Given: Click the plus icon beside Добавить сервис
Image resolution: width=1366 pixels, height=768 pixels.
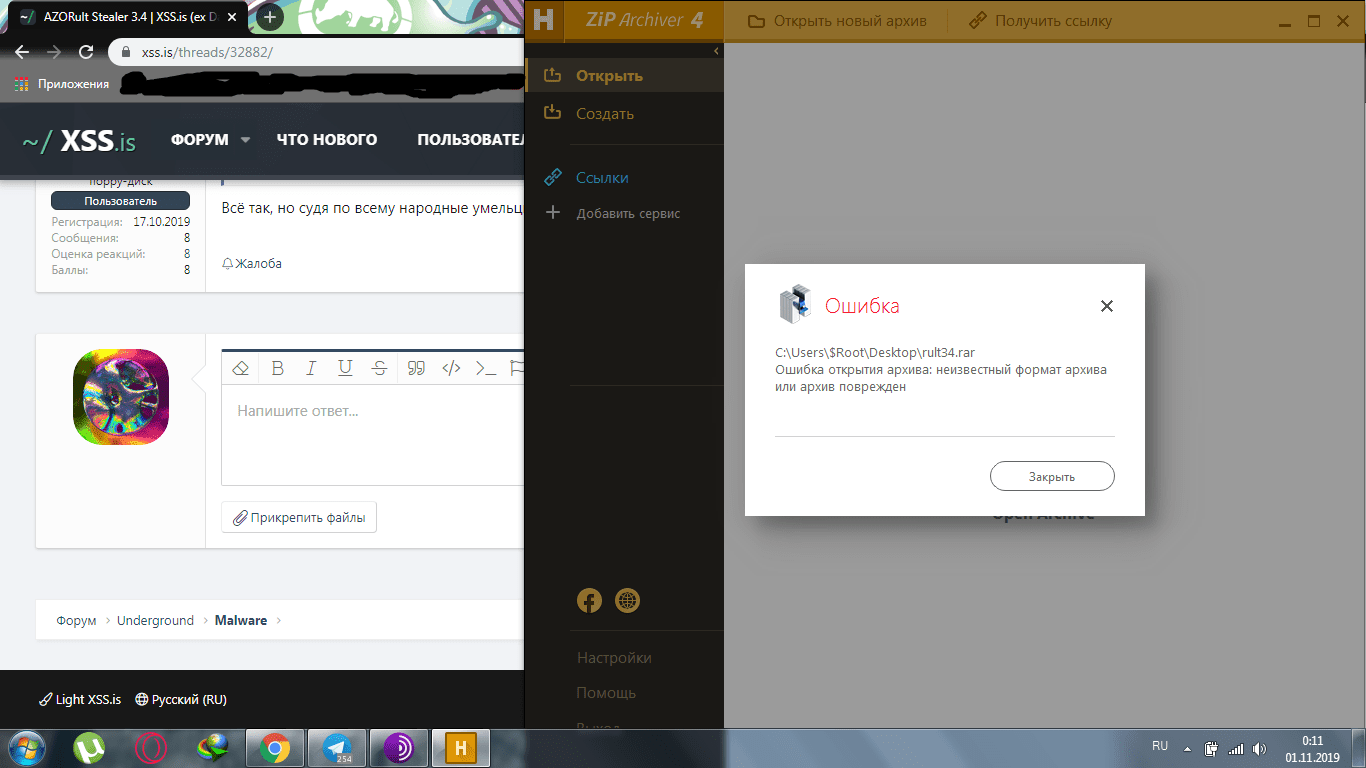Looking at the screenshot, I should coord(552,212).
